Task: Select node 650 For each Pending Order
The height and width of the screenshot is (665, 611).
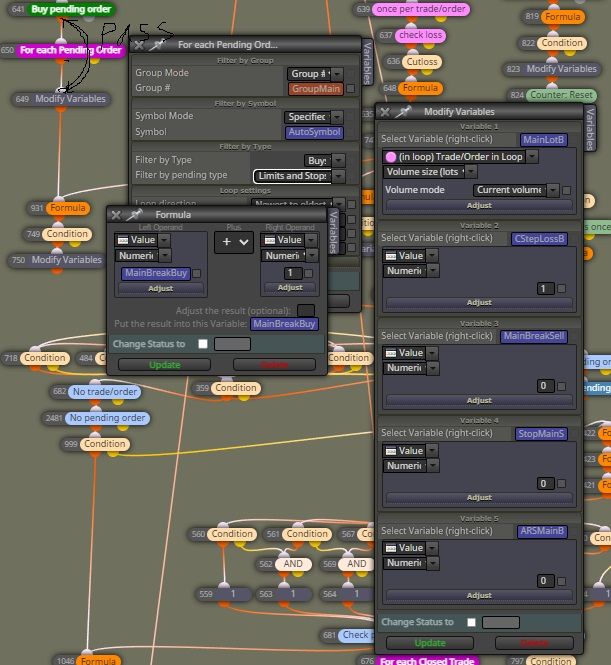Action: [x=71, y=50]
